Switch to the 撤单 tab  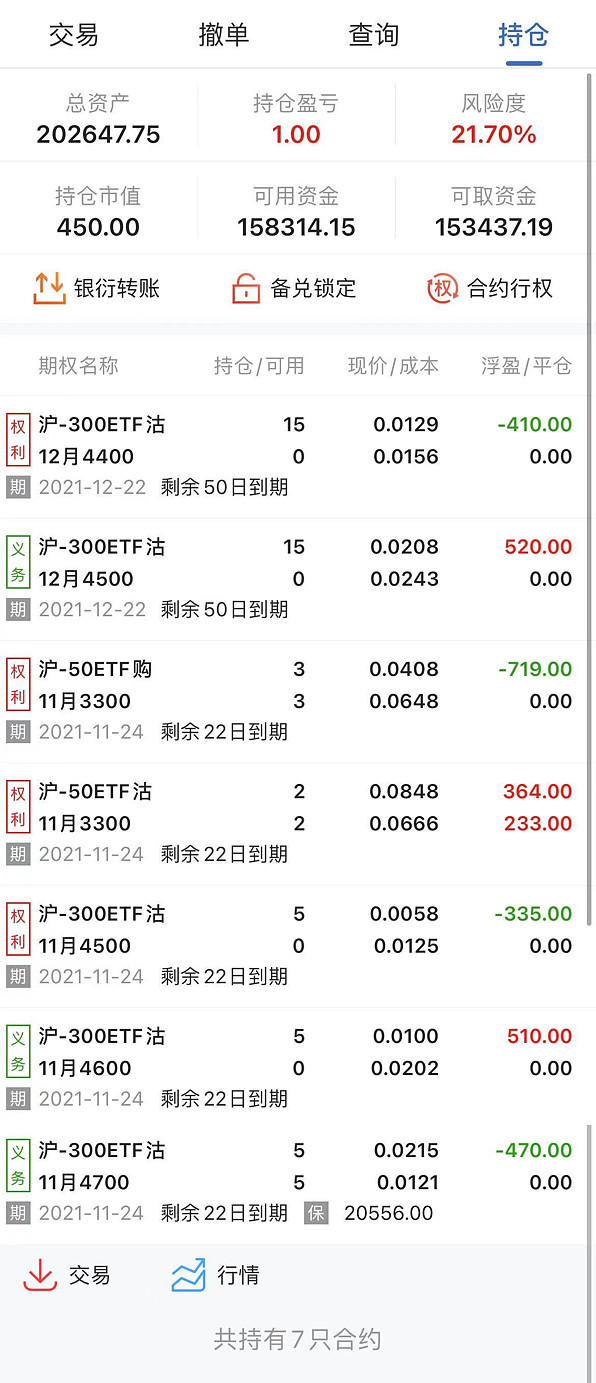tap(223, 35)
